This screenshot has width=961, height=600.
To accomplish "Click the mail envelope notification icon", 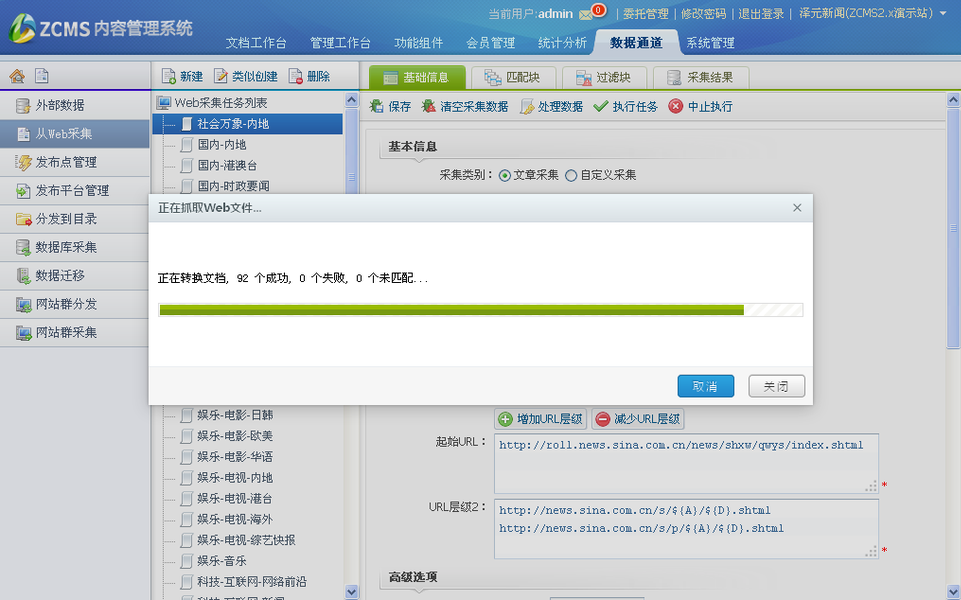I will [x=587, y=14].
